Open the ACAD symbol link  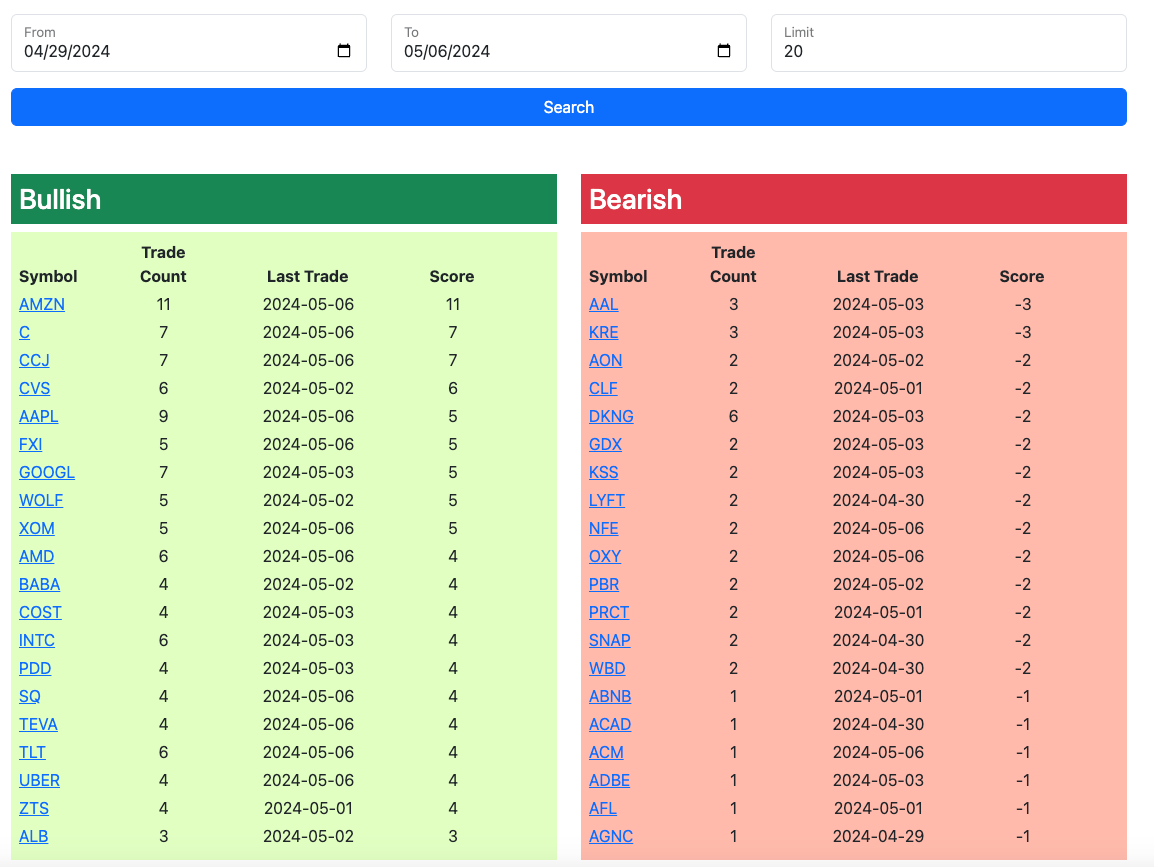[x=610, y=724]
